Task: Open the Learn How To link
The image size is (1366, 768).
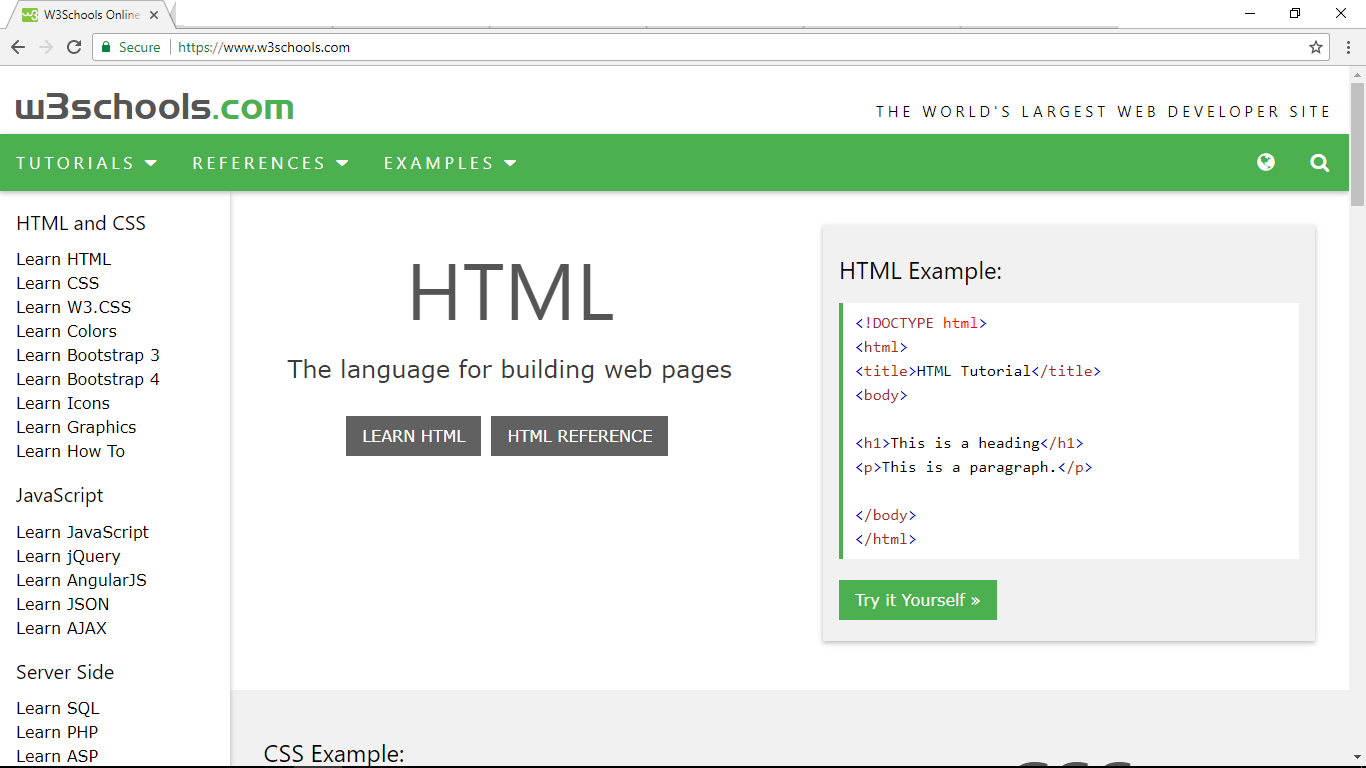Action: click(71, 451)
